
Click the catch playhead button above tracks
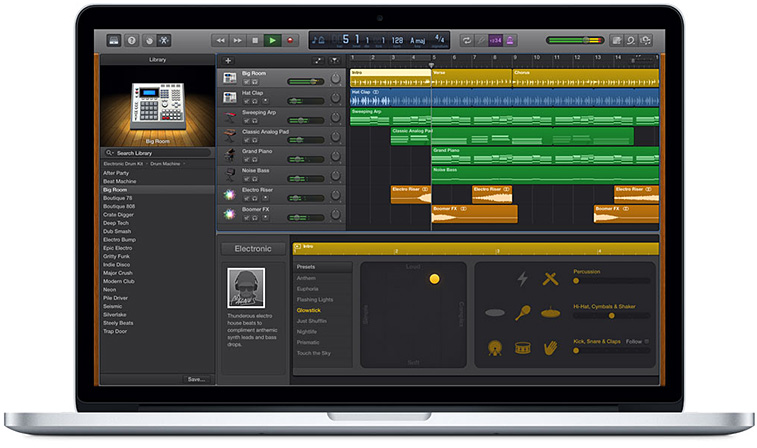[x=334, y=60]
